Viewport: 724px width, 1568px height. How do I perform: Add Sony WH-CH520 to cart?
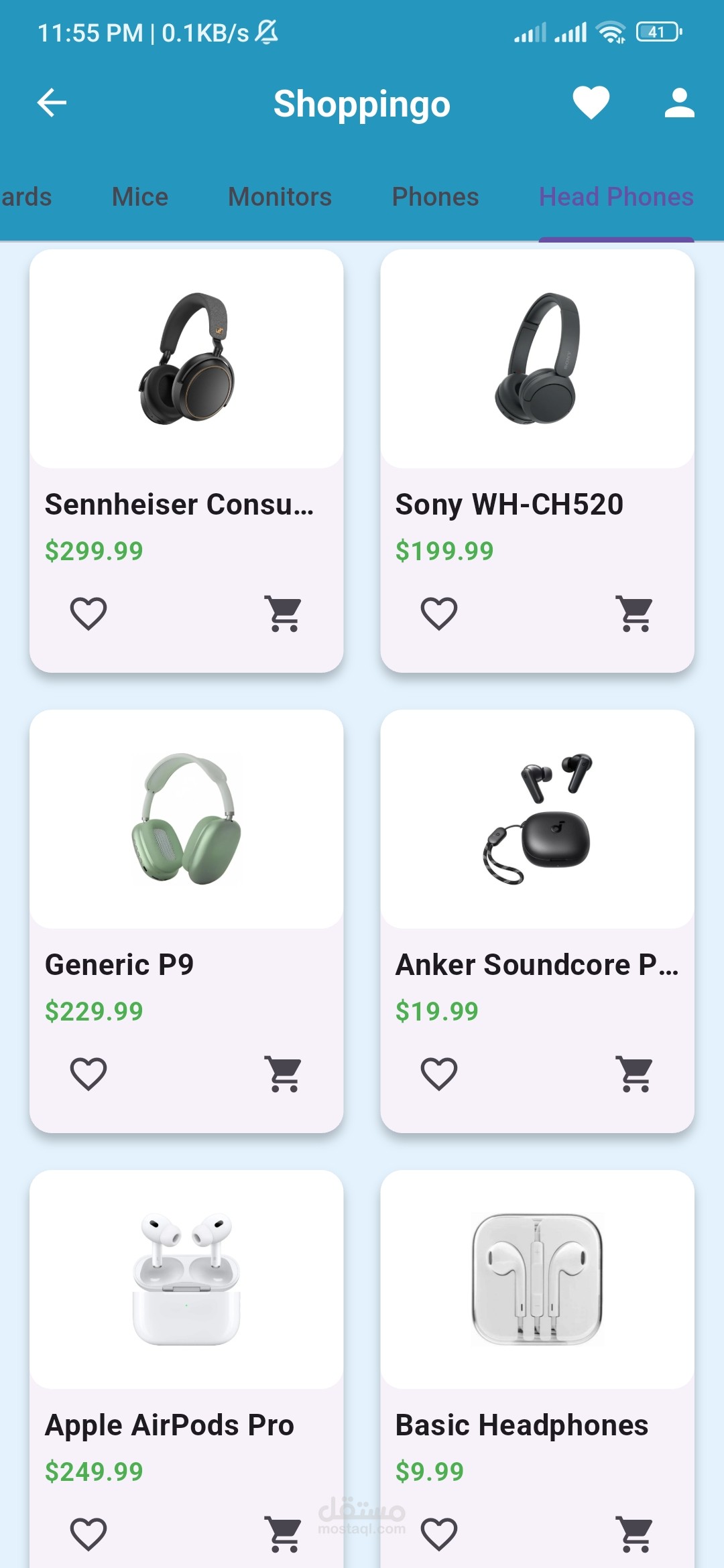pos(635,613)
